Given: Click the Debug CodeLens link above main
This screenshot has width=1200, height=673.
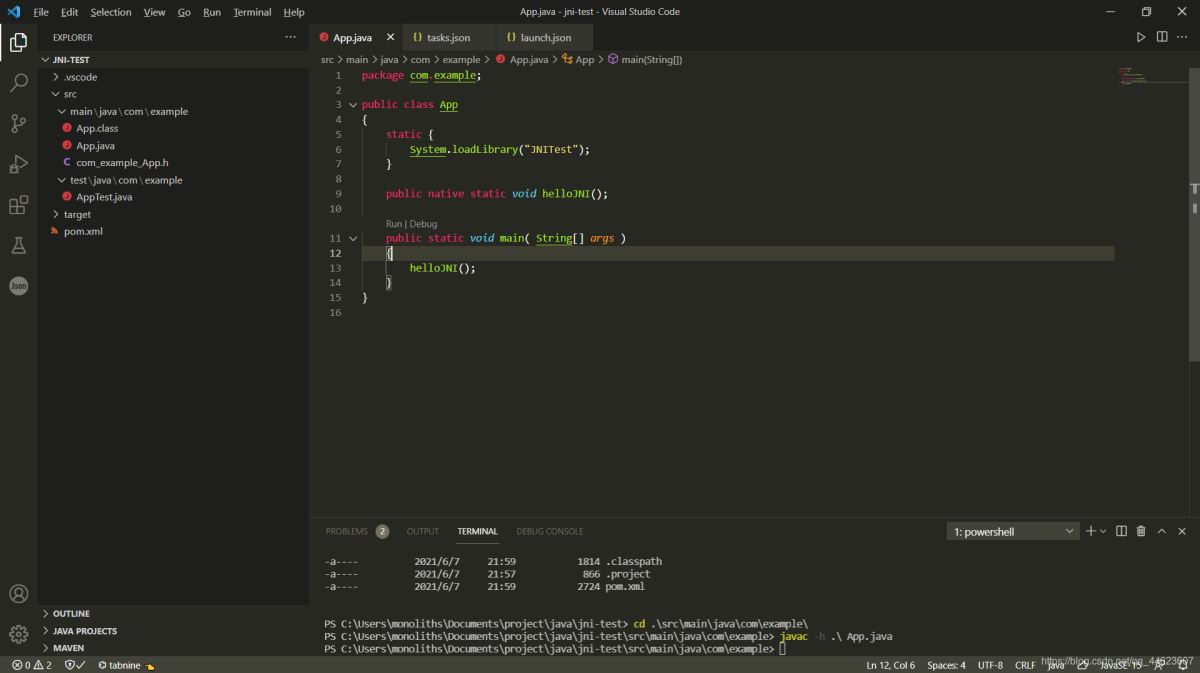Looking at the screenshot, I should [x=423, y=224].
